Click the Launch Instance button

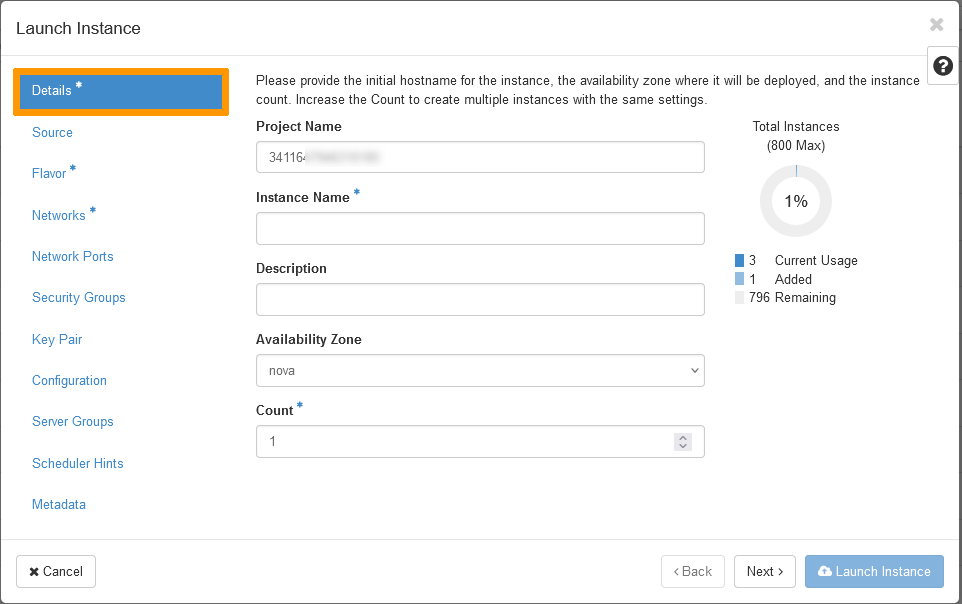pyautogui.click(x=873, y=571)
